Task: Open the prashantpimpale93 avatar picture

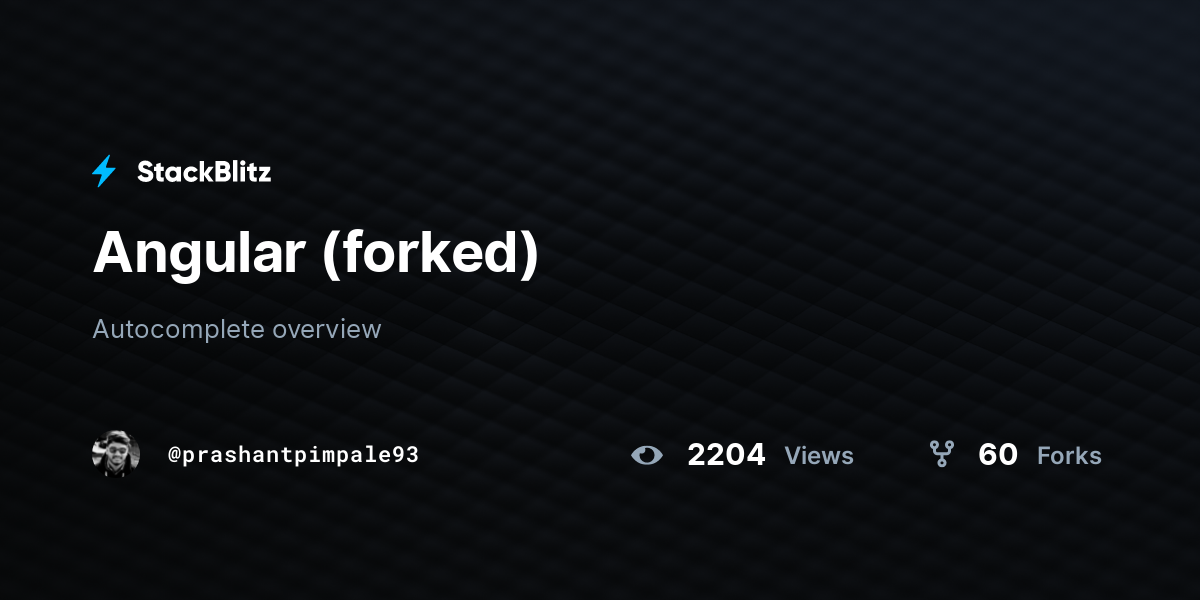Action: [x=116, y=454]
